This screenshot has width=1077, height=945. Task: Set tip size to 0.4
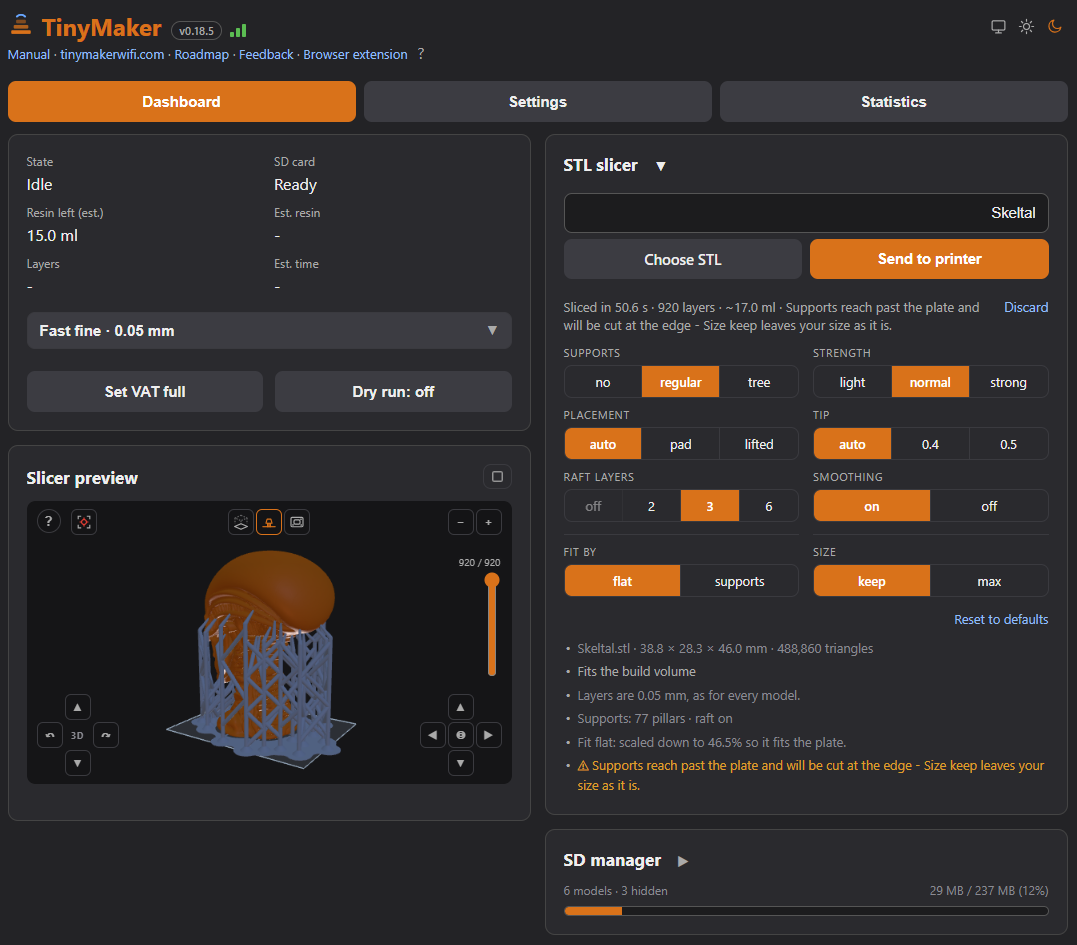click(930, 444)
